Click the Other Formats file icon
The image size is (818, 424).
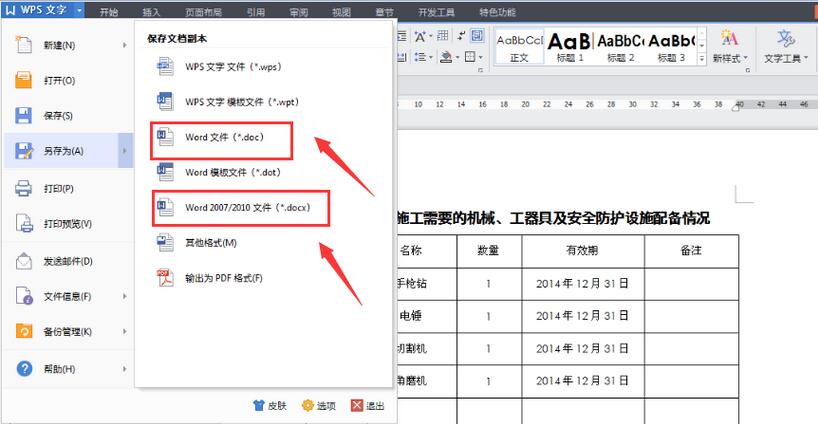(165, 243)
